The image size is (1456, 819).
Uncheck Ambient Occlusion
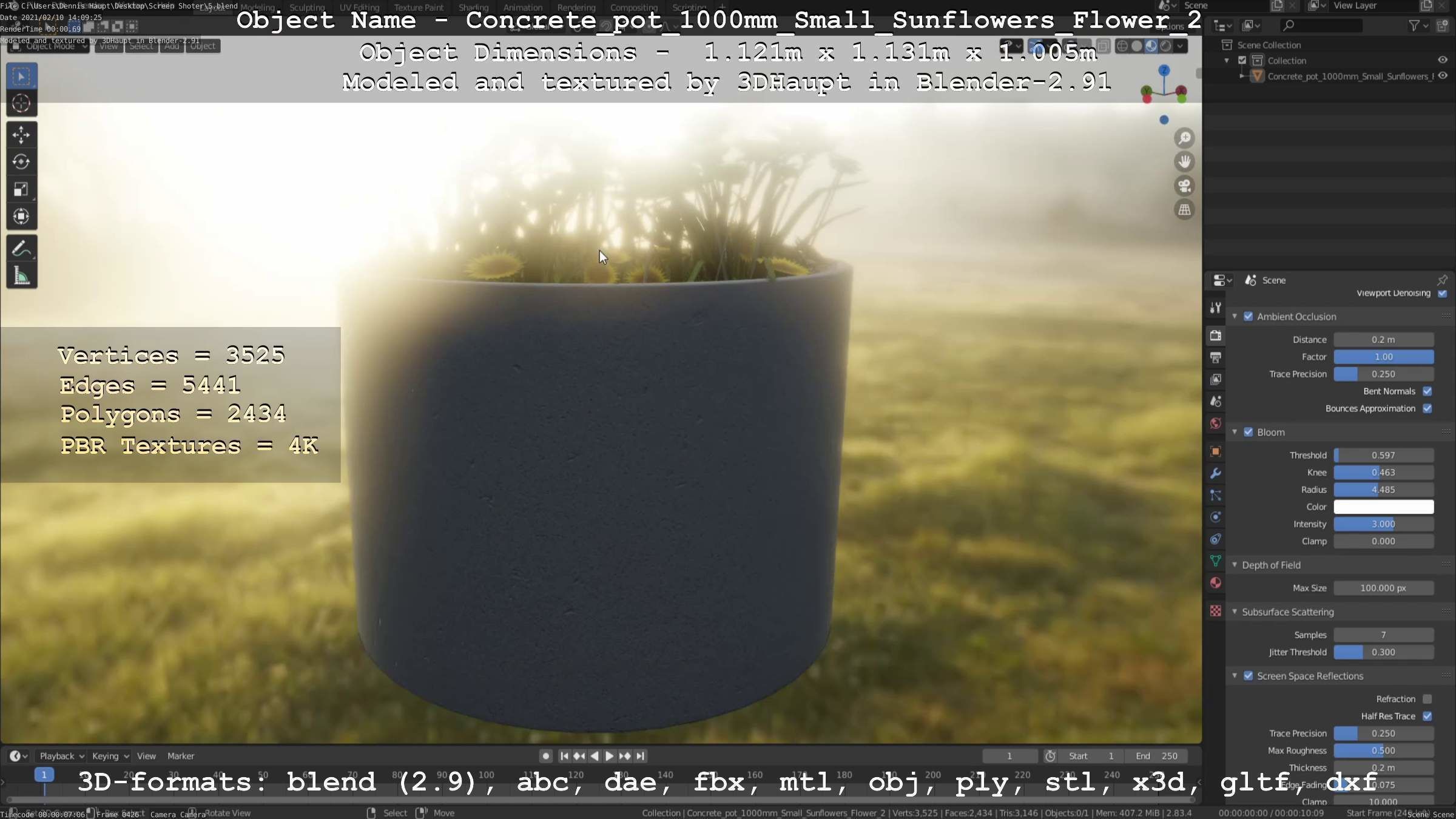click(x=1248, y=317)
